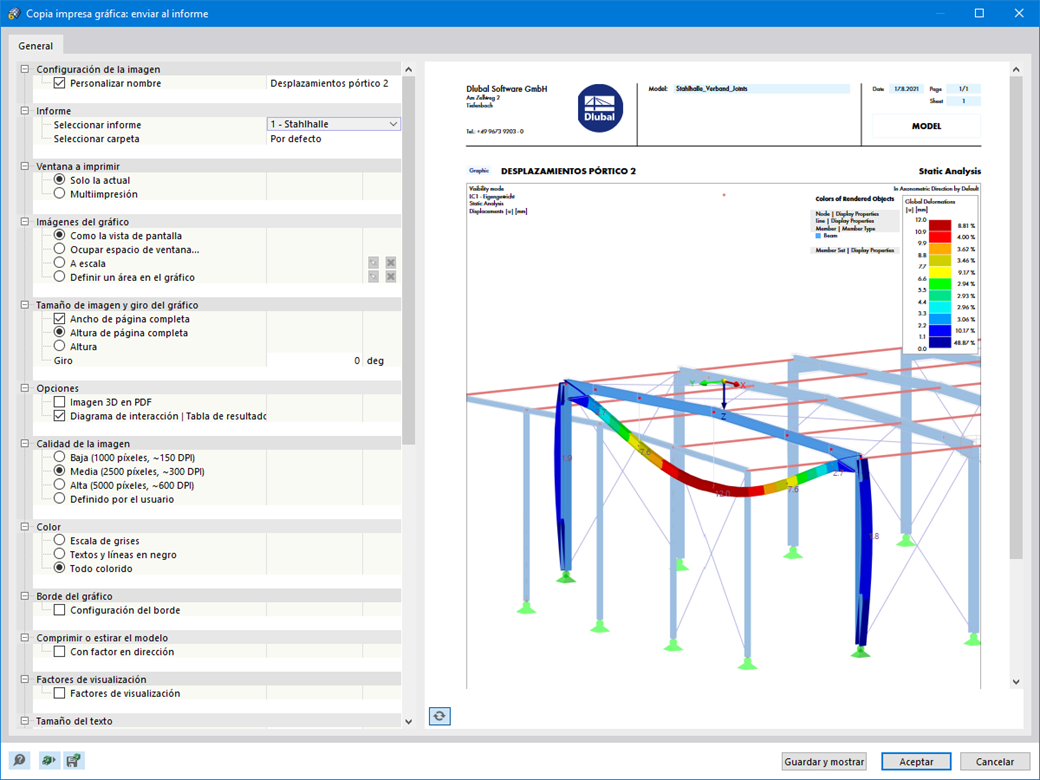1040x780 pixels.
Task: Enable Con factor en dirección checkbox
Action: 60,651
